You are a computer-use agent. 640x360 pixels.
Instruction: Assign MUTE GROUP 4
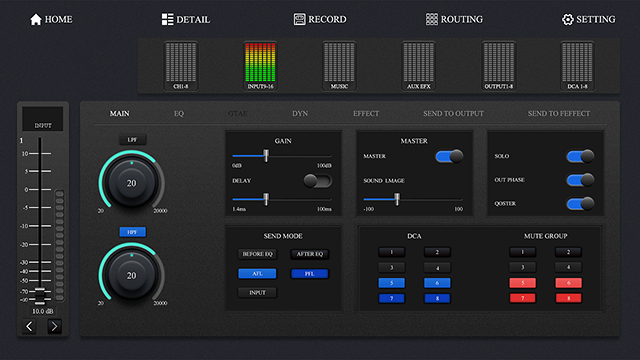tap(568, 267)
